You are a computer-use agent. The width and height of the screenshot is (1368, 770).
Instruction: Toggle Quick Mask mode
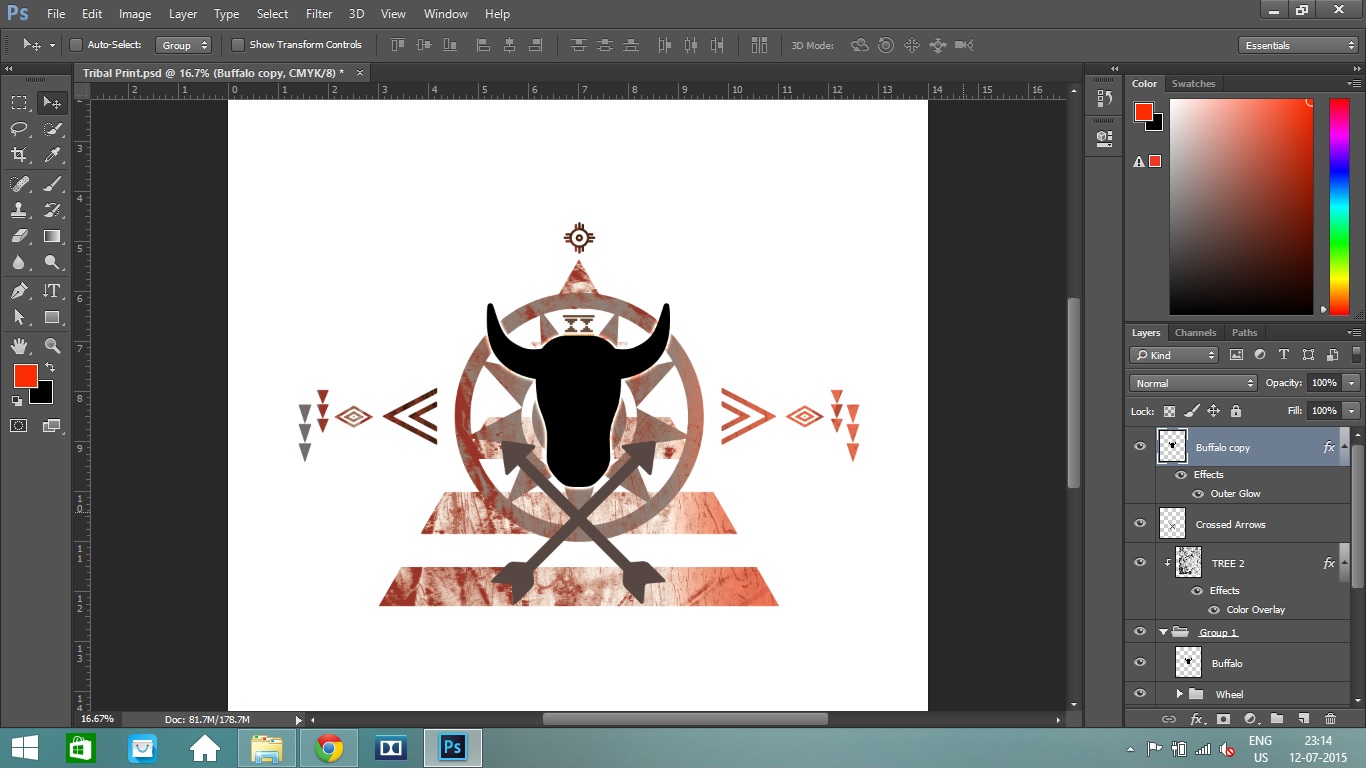[19, 426]
